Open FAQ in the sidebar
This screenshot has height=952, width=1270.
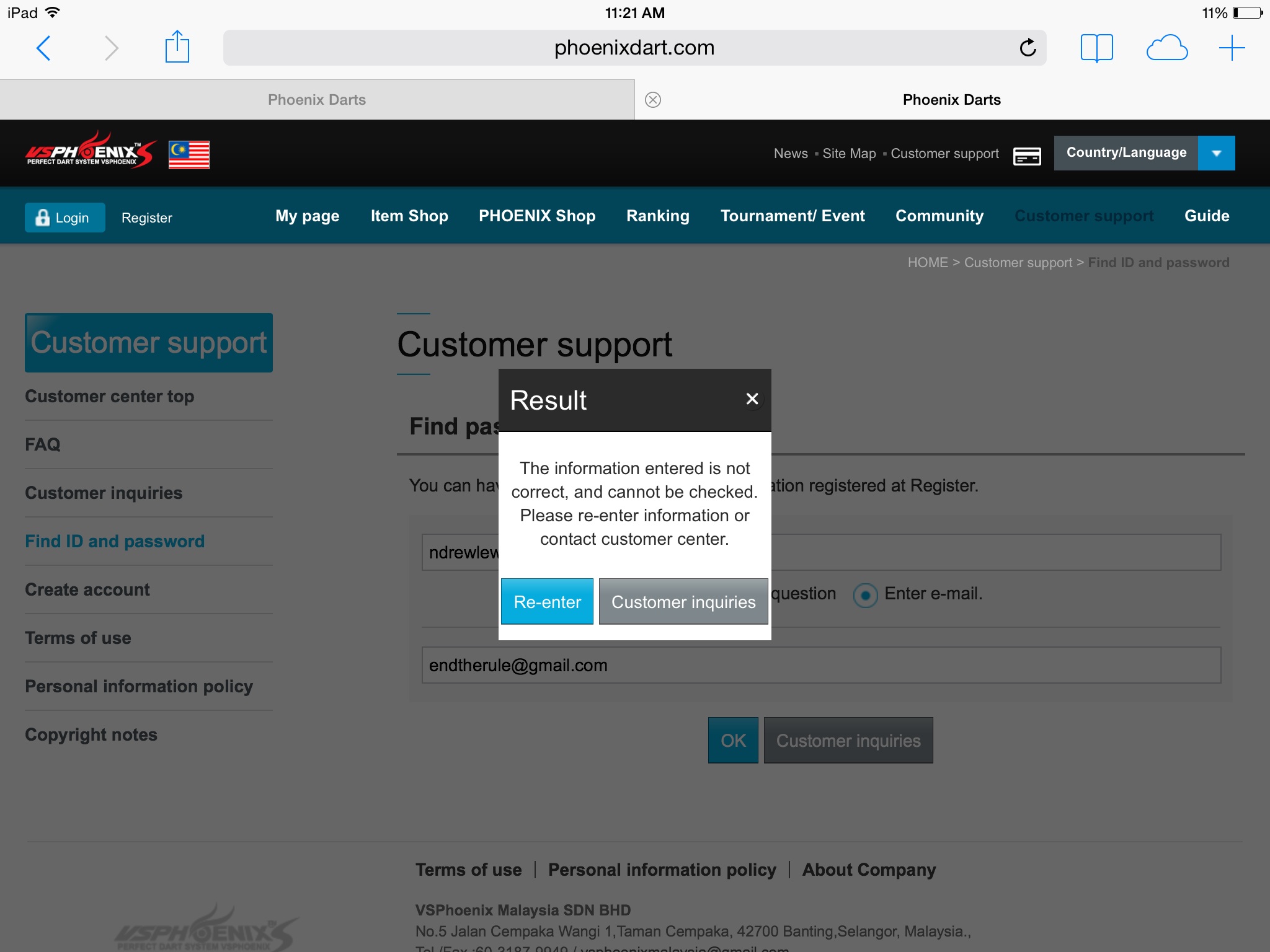point(43,444)
